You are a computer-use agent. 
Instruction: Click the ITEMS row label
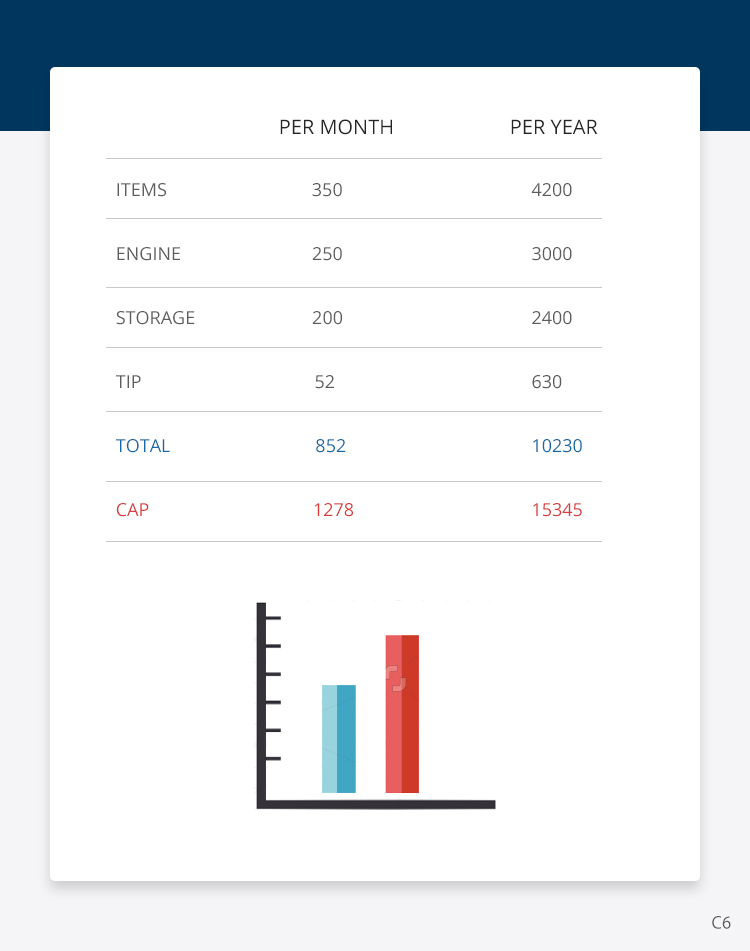141,189
